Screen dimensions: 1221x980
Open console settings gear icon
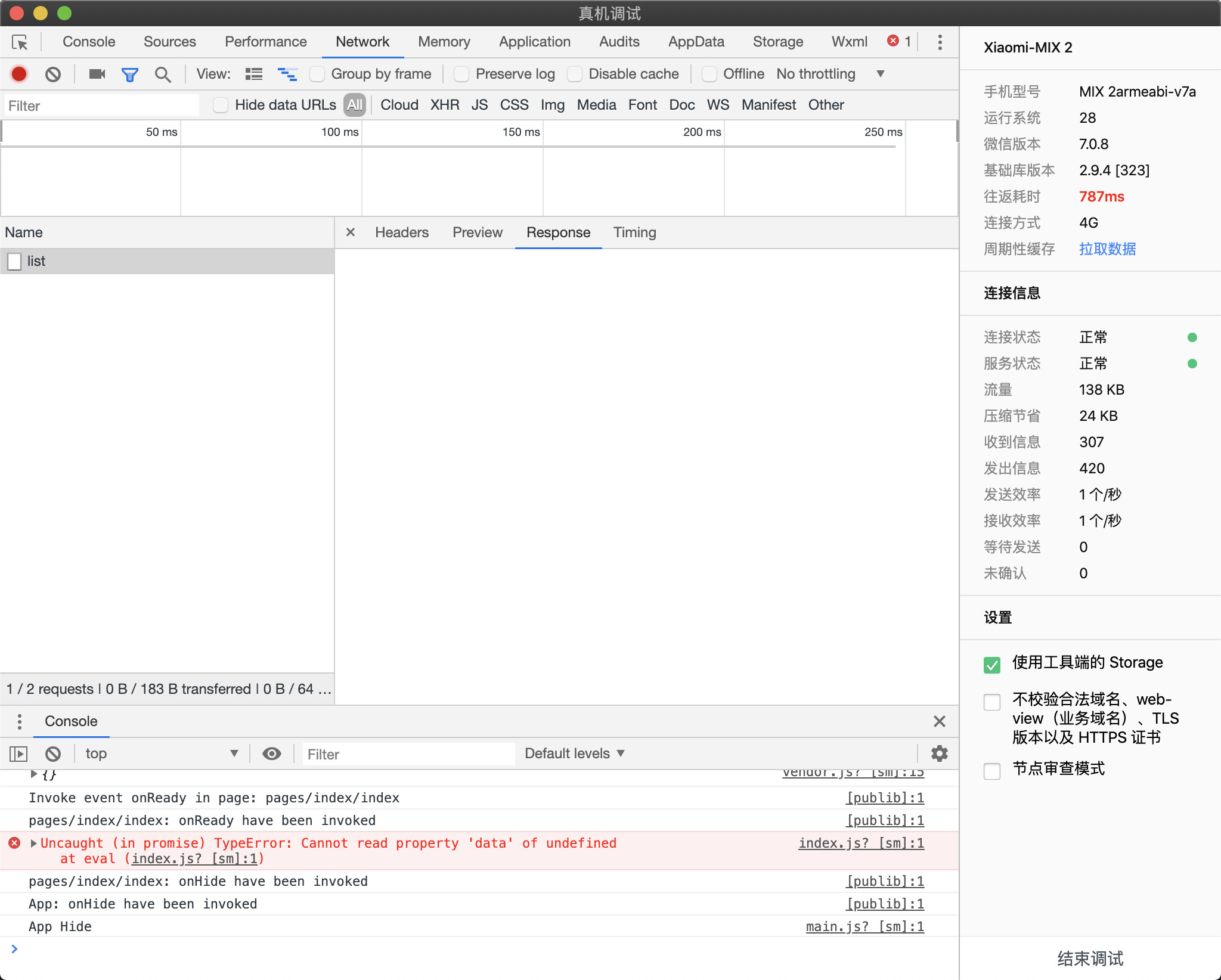(939, 753)
